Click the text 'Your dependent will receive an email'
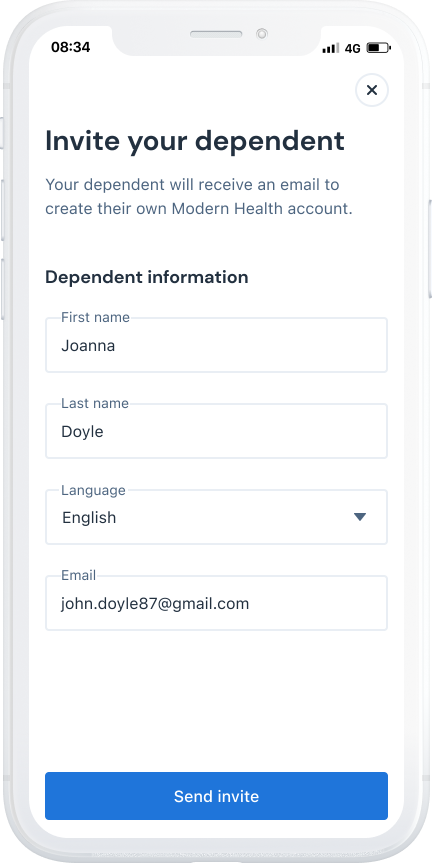 point(183,184)
